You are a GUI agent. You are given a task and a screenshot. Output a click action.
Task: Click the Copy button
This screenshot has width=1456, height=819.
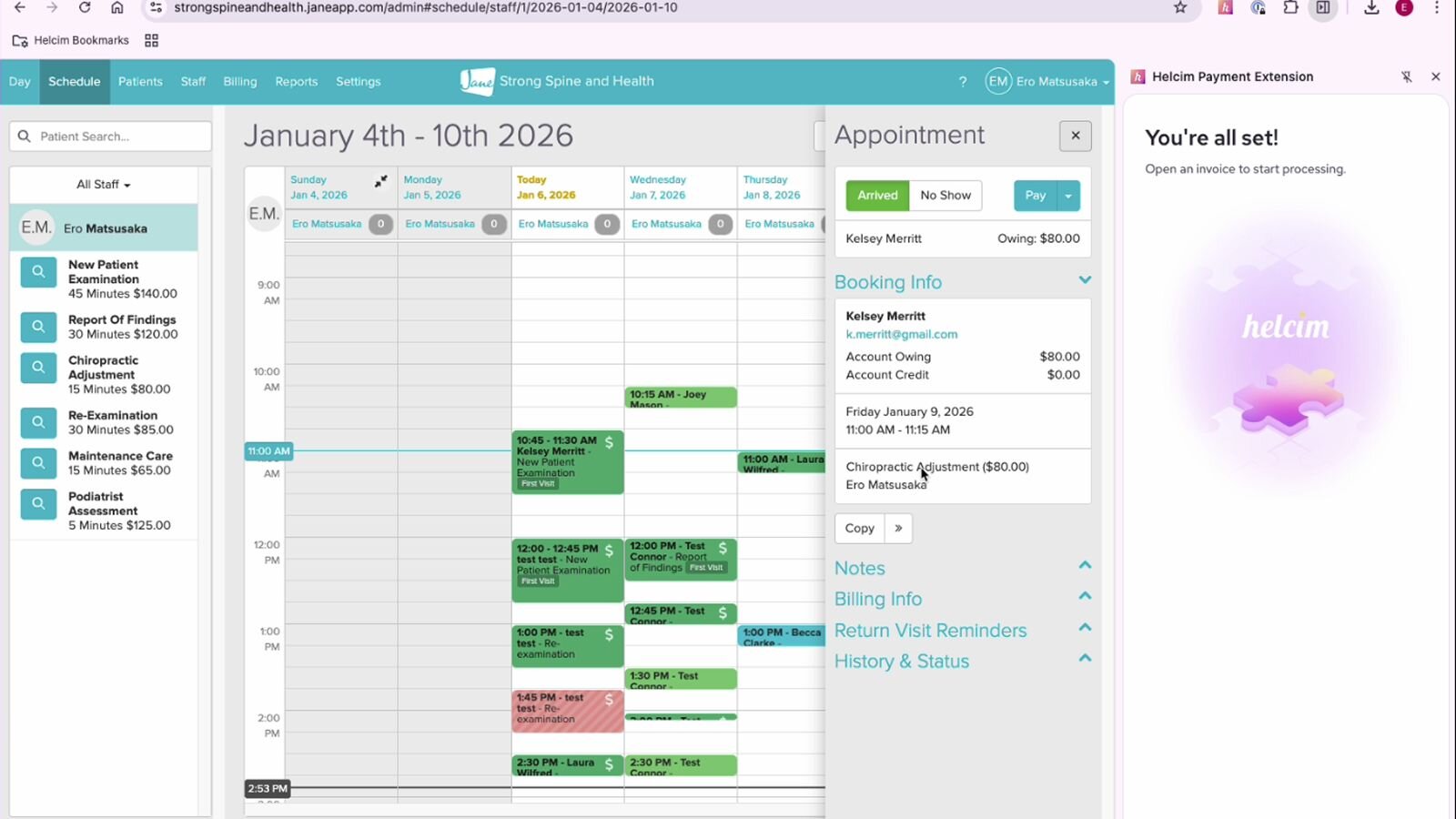(860, 528)
